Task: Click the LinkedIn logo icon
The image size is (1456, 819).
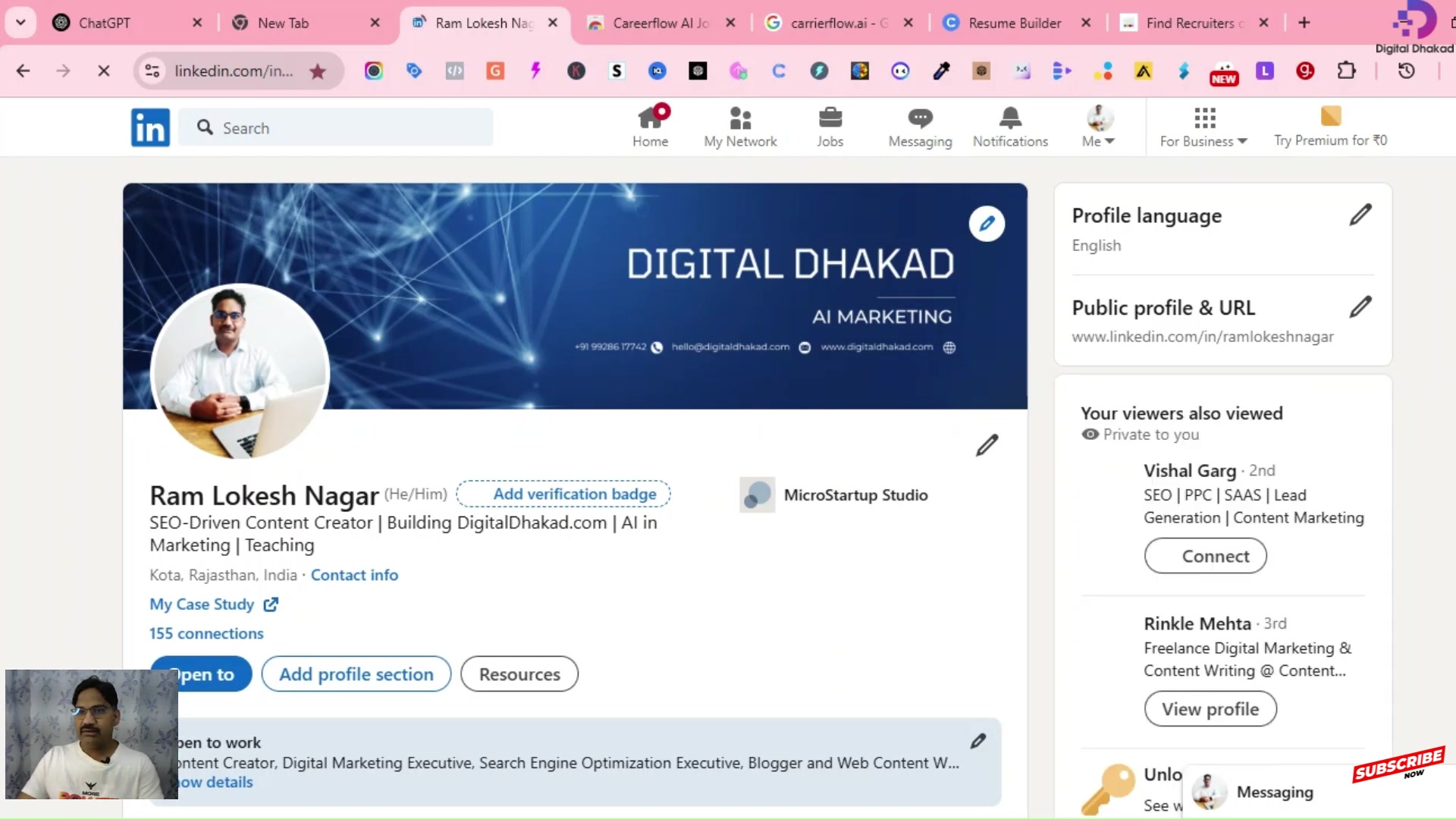Action: pyautogui.click(x=150, y=127)
